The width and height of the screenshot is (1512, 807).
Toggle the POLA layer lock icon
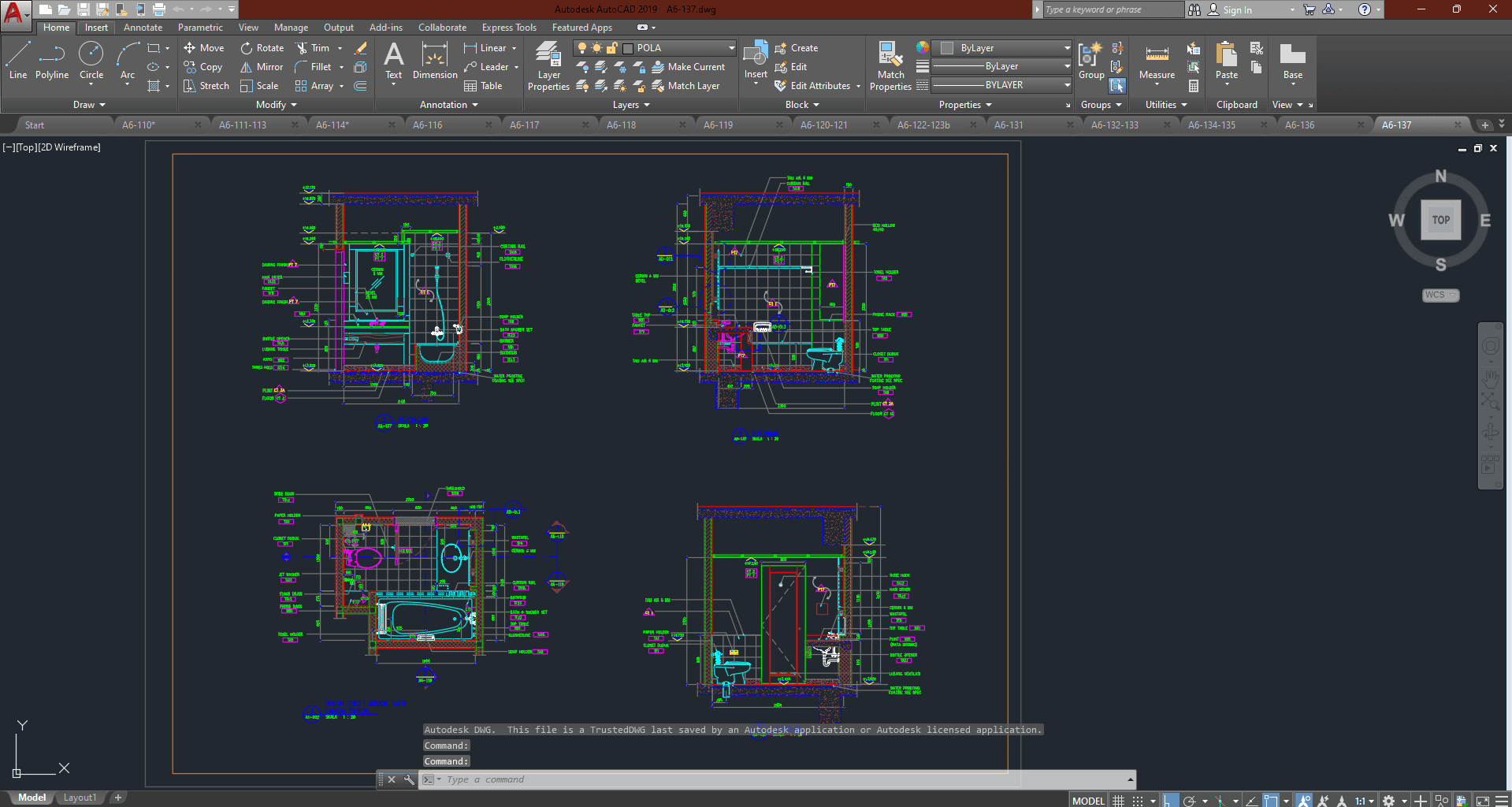click(611, 48)
